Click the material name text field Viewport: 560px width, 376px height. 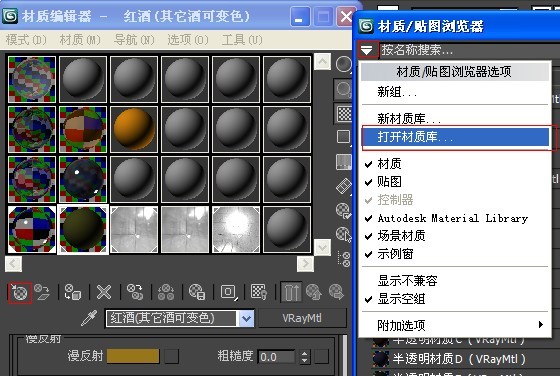pos(171,318)
